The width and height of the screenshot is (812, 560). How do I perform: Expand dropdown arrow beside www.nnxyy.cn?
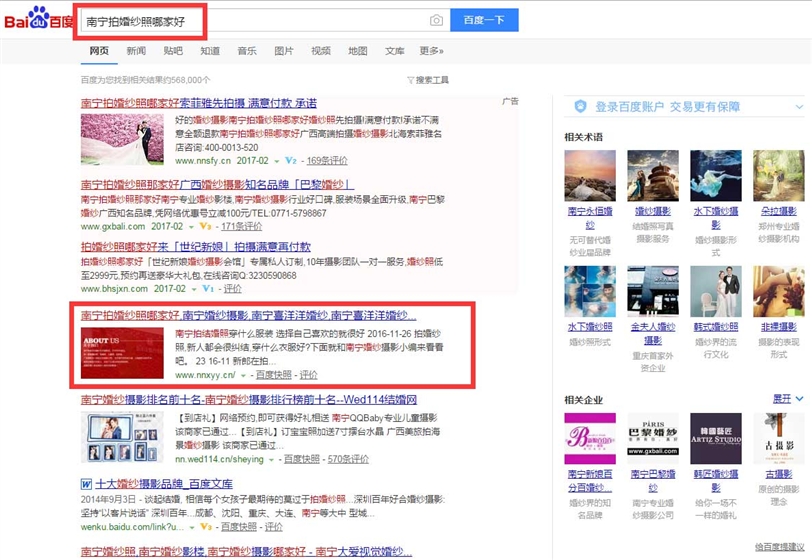(243, 376)
